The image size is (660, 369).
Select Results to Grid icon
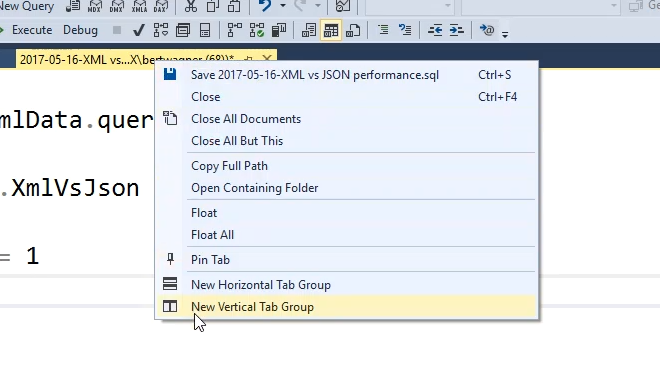pyautogui.click(x=331, y=30)
